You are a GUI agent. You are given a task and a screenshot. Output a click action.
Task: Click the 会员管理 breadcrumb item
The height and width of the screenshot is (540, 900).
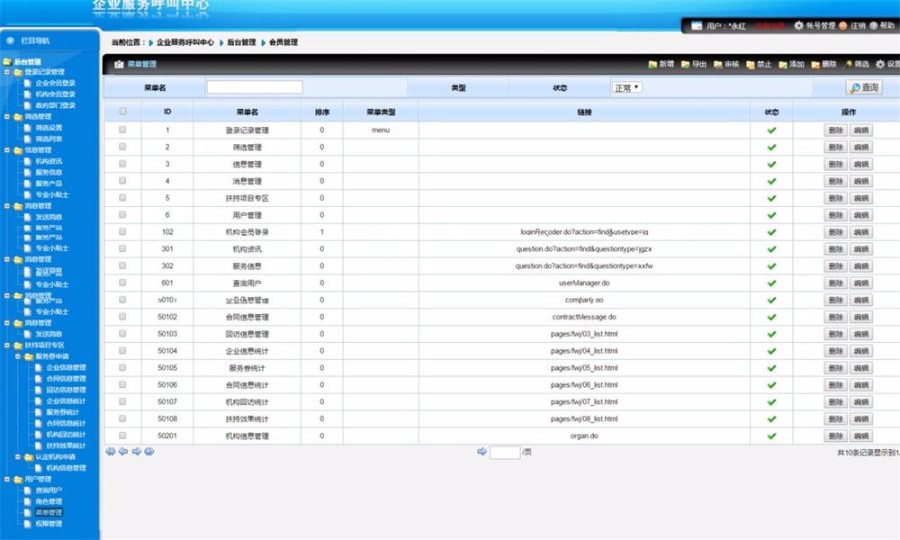[x=283, y=42]
